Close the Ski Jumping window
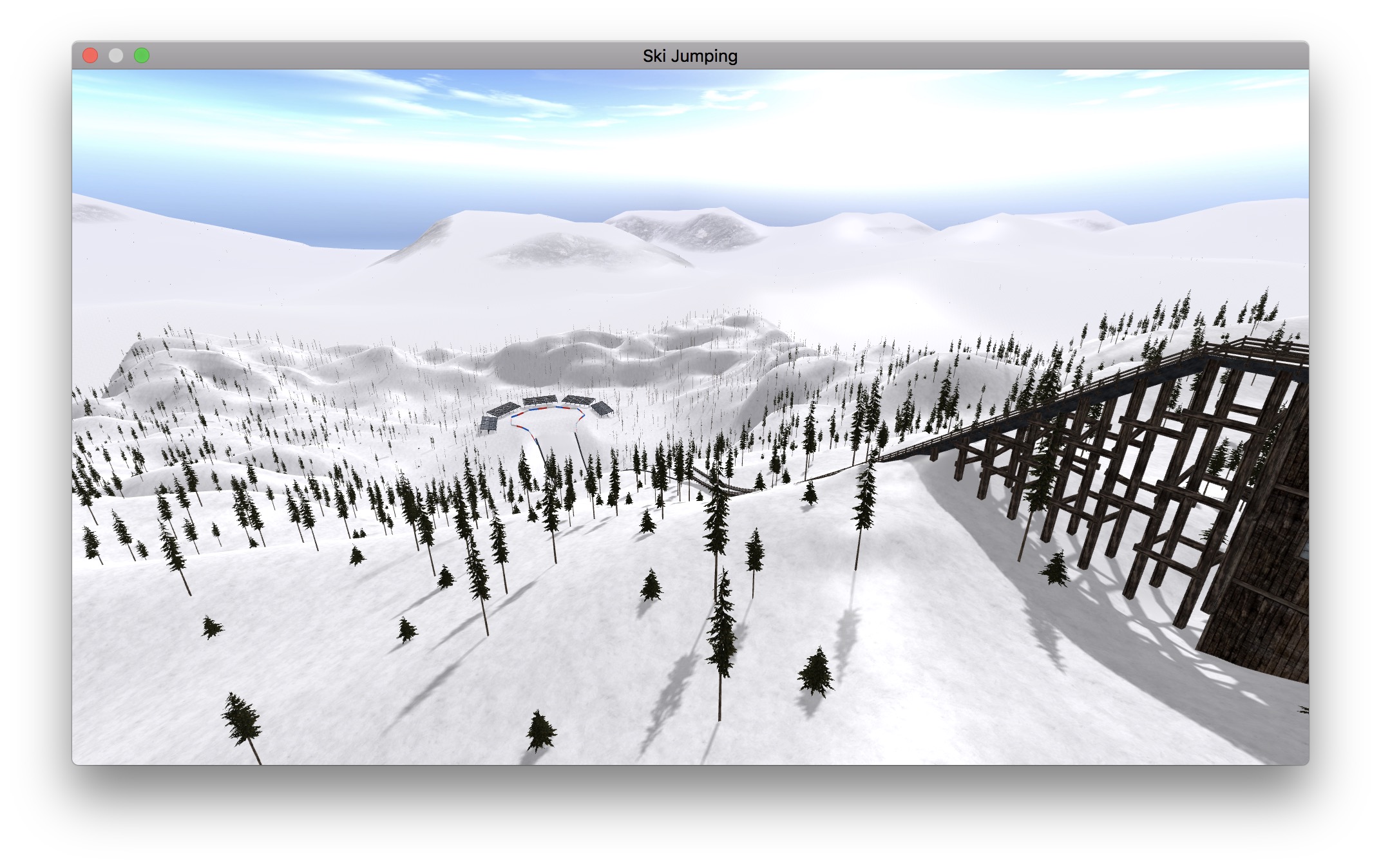The width and height of the screenshot is (1381, 868). (90, 56)
